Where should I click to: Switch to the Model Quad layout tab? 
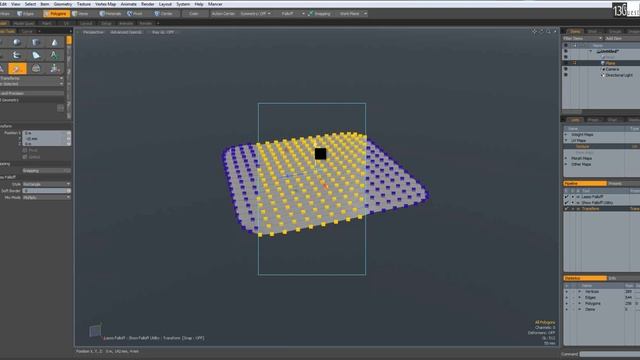click(x=24, y=23)
